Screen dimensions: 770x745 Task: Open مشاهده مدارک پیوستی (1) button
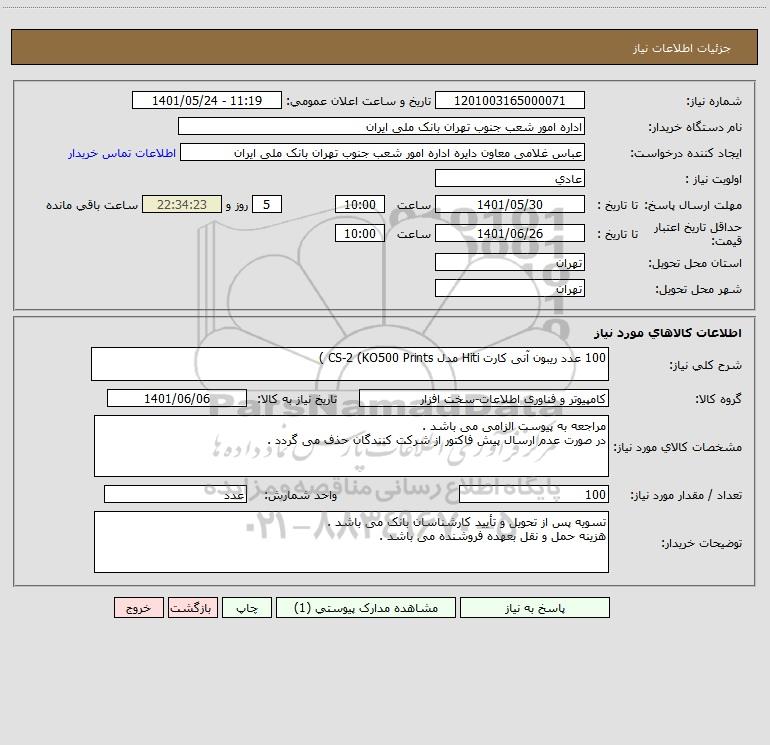point(366,607)
